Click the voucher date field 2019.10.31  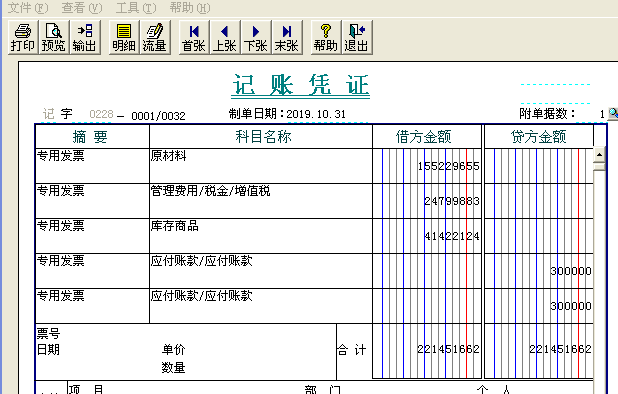[316, 114]
